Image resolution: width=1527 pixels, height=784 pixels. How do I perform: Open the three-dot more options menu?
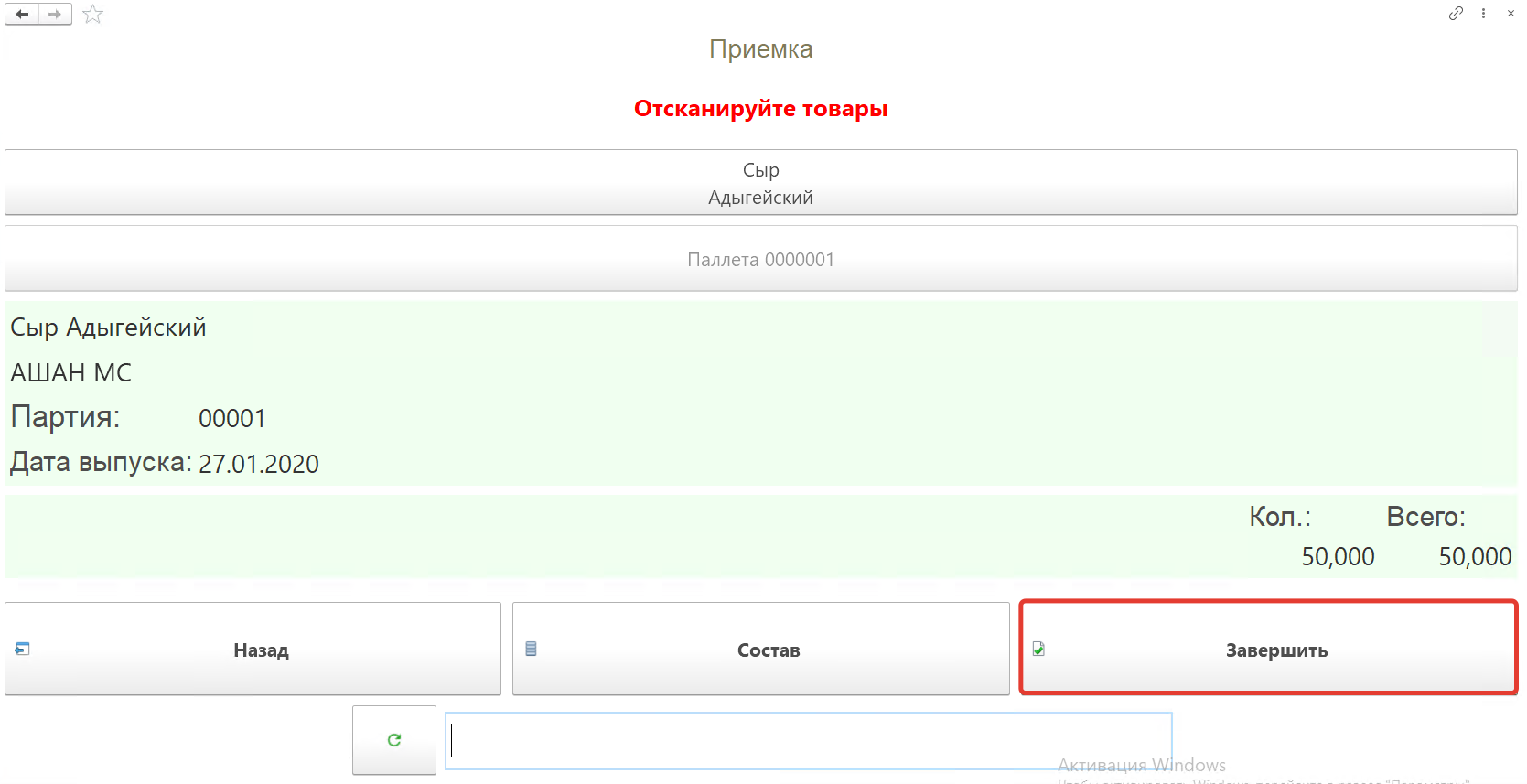point(1483,13)
